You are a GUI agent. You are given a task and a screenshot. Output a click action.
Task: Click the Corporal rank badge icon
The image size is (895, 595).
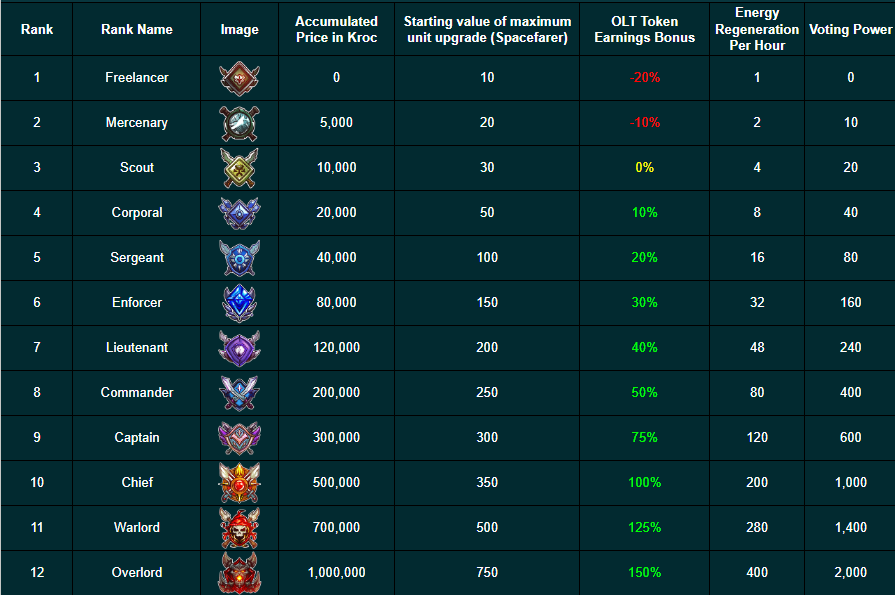click(x=239, y=213)
